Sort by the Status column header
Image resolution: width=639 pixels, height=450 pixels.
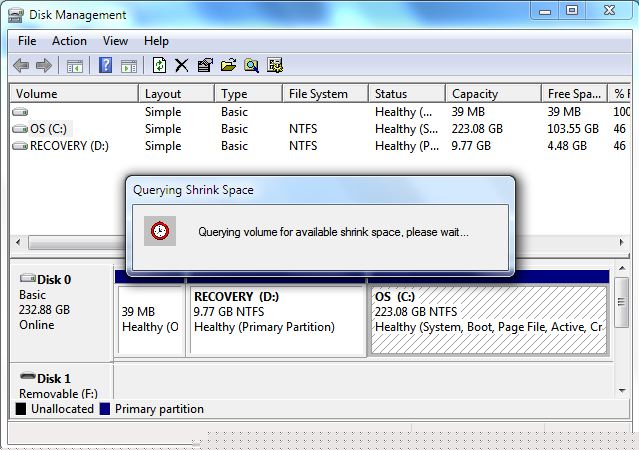[407, 93]
